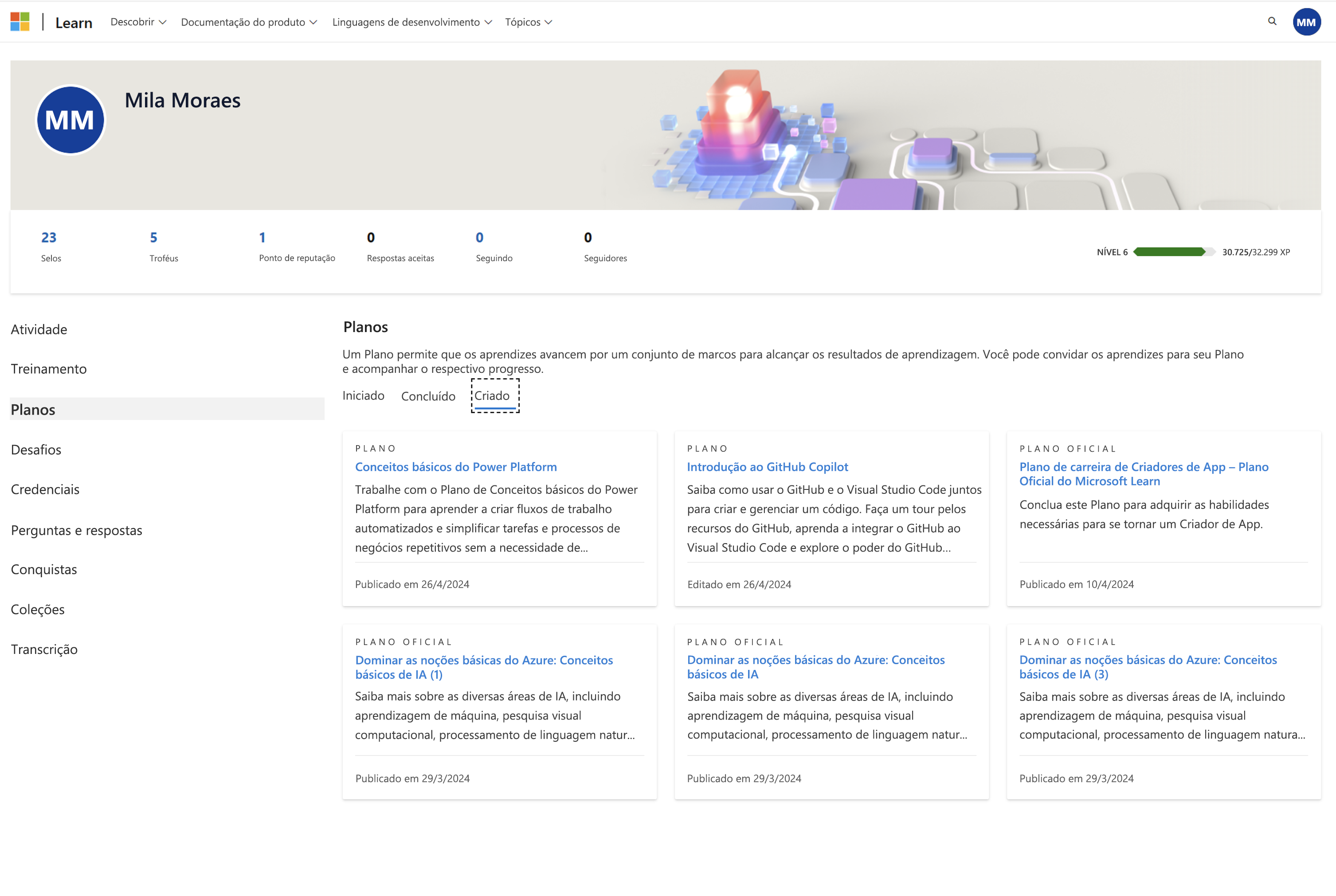
Task: Select Dominar noções do Azure IA (1) plan
Action: point(485,666)
